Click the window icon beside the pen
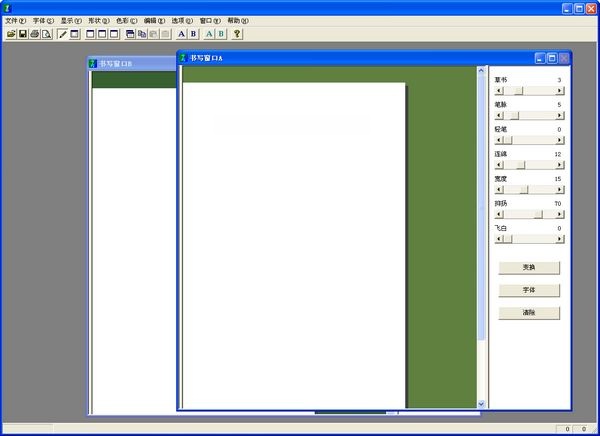600x436 pixels. pos(75,34)
